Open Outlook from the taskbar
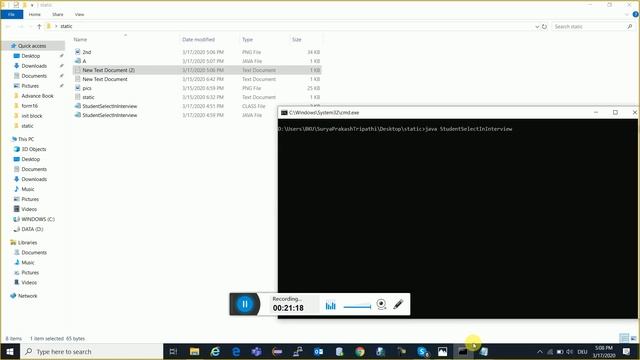This screenshot has height=360, width=640. pyautogui.click(x=318, y=351)
